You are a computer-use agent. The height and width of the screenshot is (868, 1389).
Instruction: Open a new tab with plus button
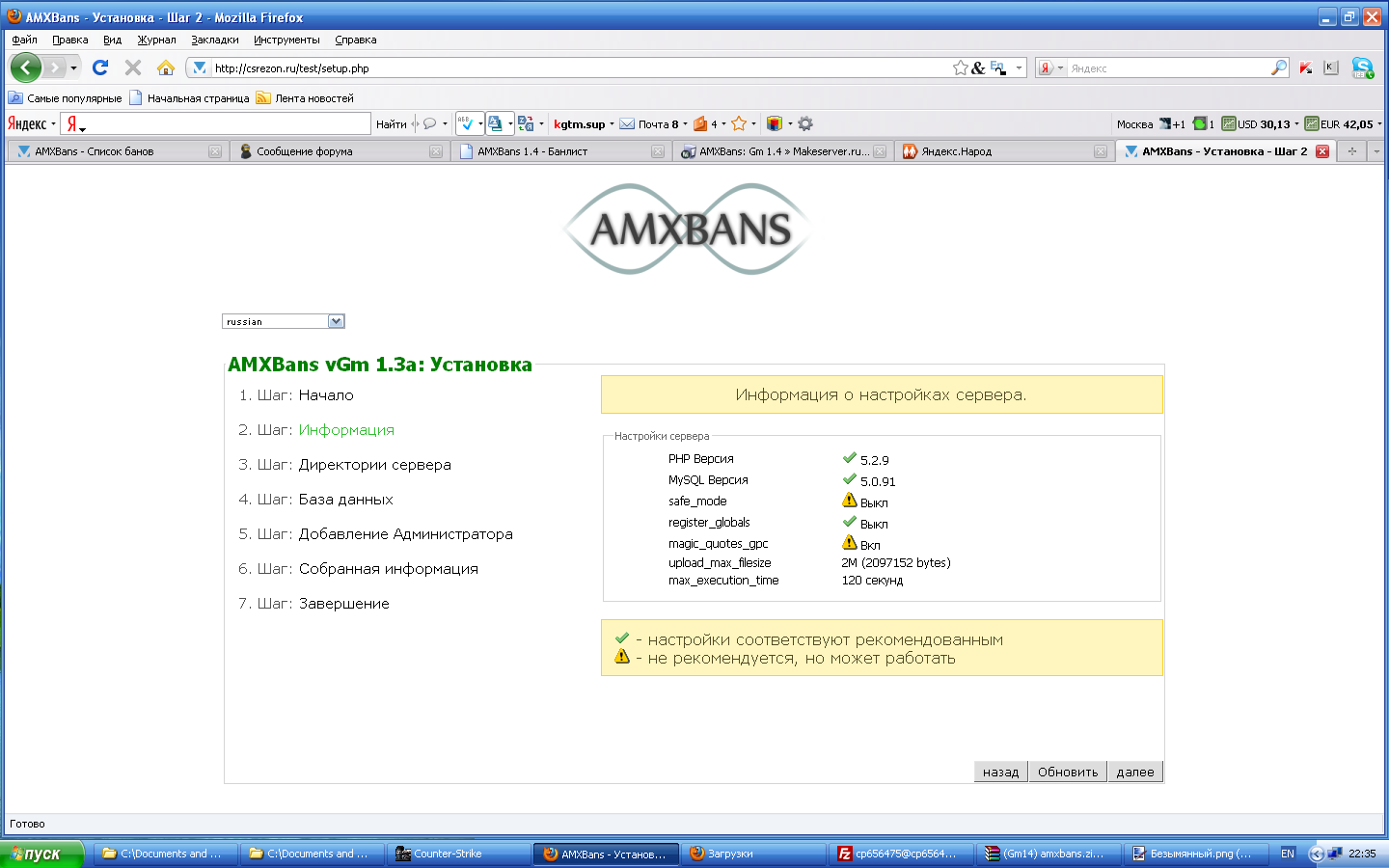pyautogui.click(x=1352, y=151)
